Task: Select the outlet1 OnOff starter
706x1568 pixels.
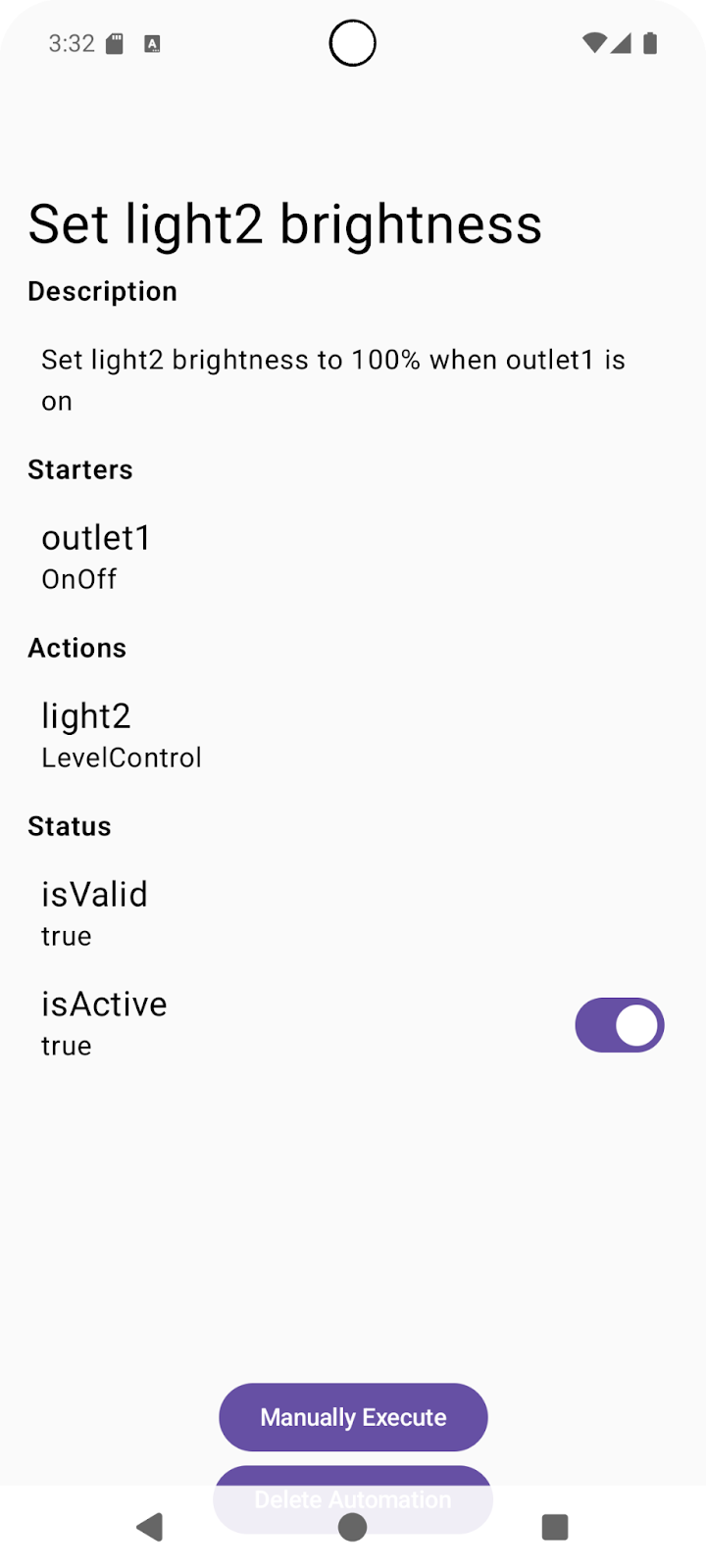Action: pos(96,557)
